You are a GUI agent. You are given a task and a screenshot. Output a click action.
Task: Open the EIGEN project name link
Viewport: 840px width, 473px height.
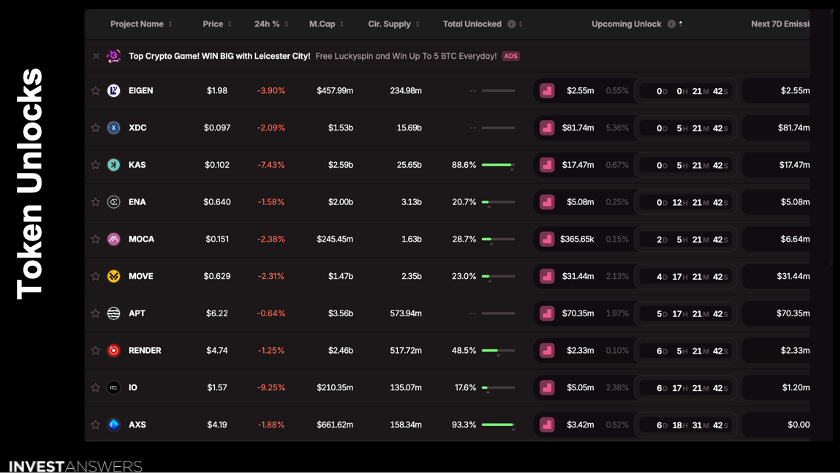pyautogui.click(x=141, y=91)
